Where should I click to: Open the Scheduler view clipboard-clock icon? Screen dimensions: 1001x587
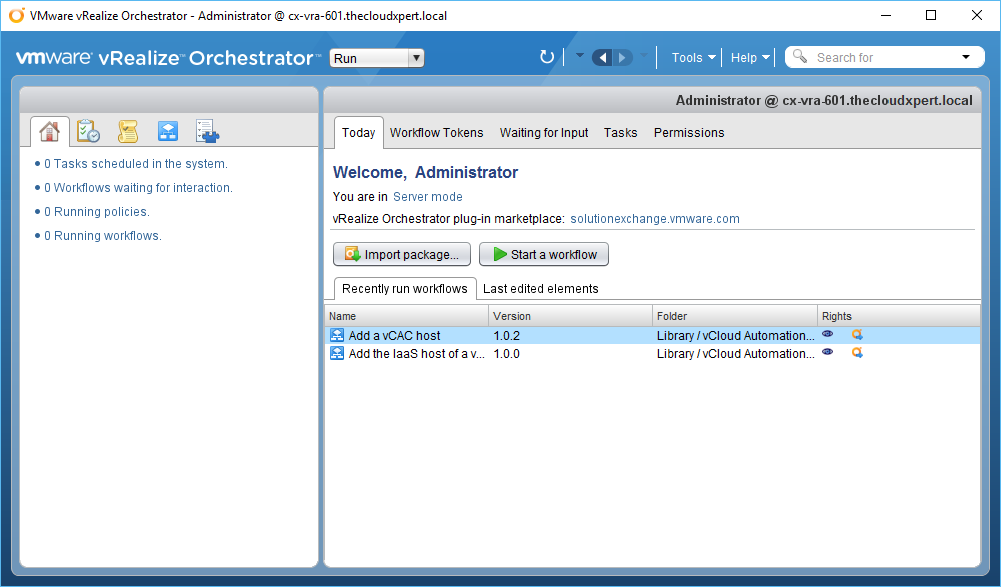[89, 131]
